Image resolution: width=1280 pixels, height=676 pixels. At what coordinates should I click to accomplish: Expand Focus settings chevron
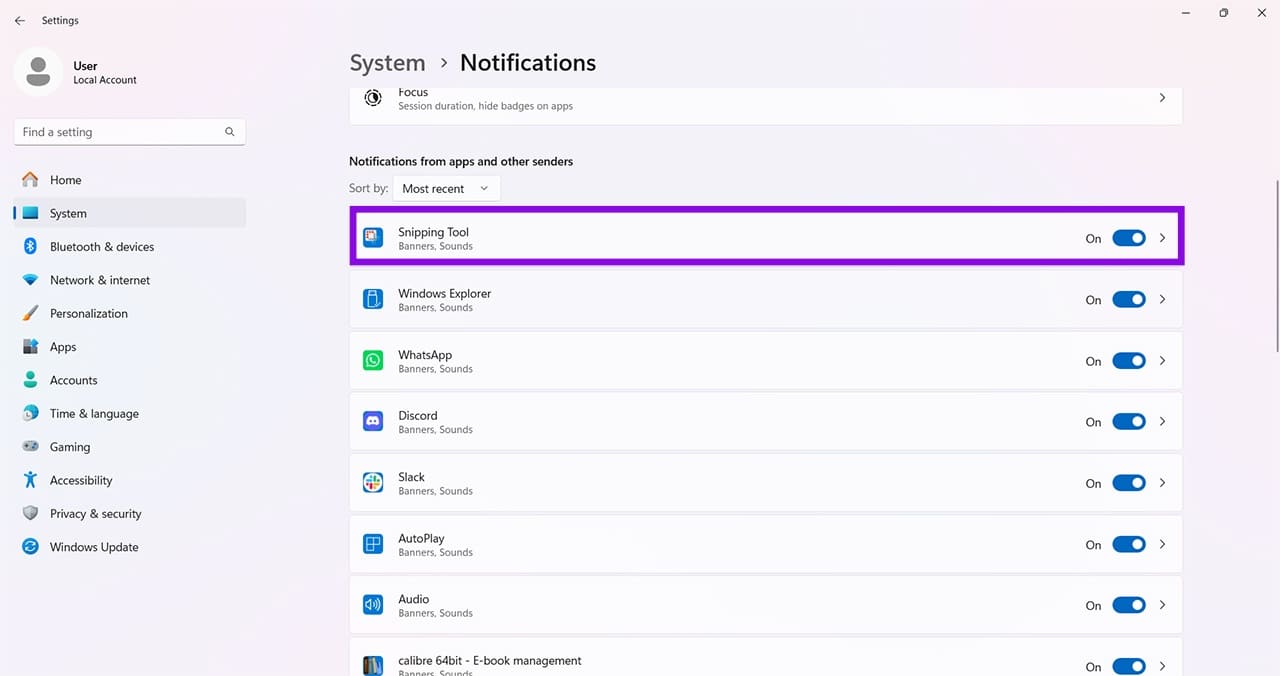point(1162,98)
